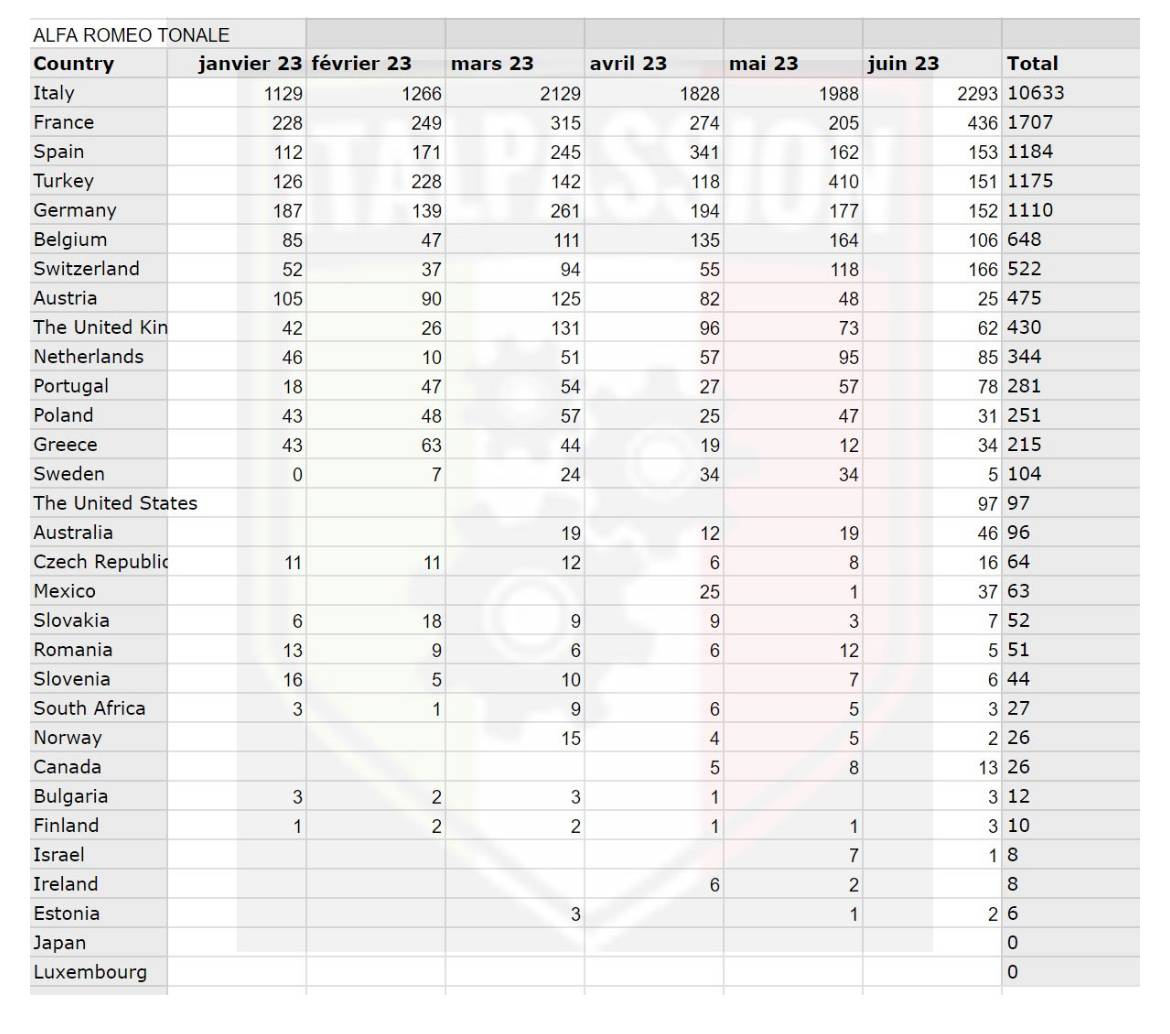Select Turkey's mai 23 value 410
This screenshot has height=1034, width=1170.
click(x=793, y=181)
